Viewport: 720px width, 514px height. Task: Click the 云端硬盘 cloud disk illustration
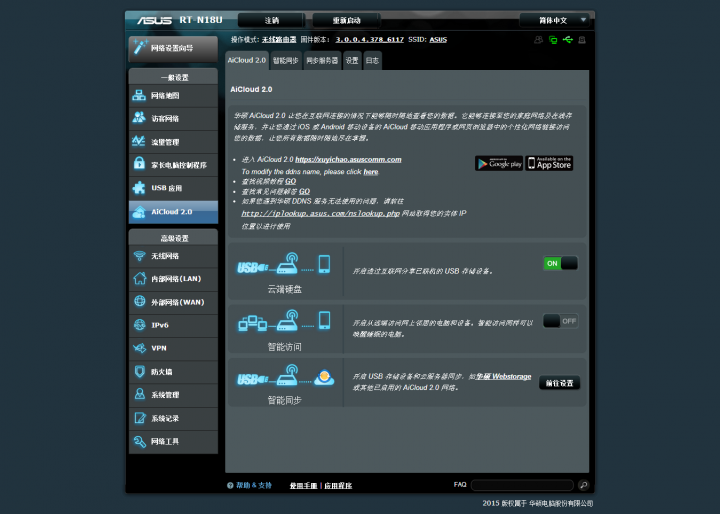point(284,264)
